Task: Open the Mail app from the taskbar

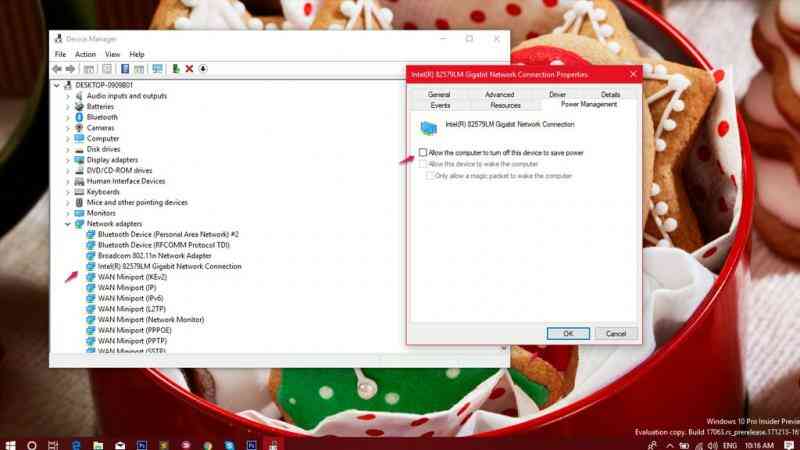Action: [120, 445]
